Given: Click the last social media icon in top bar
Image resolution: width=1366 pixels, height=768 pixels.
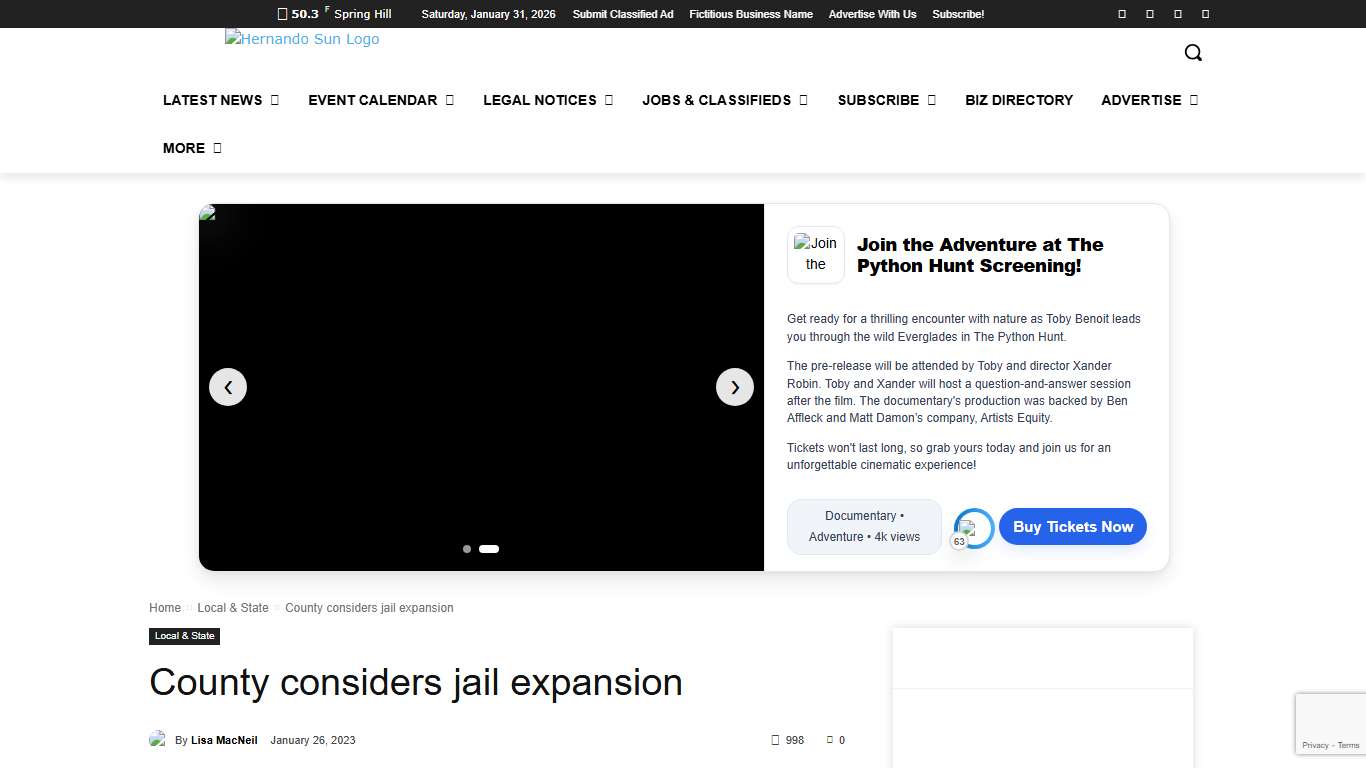Looking at the screenshot, I should 1205,14.
